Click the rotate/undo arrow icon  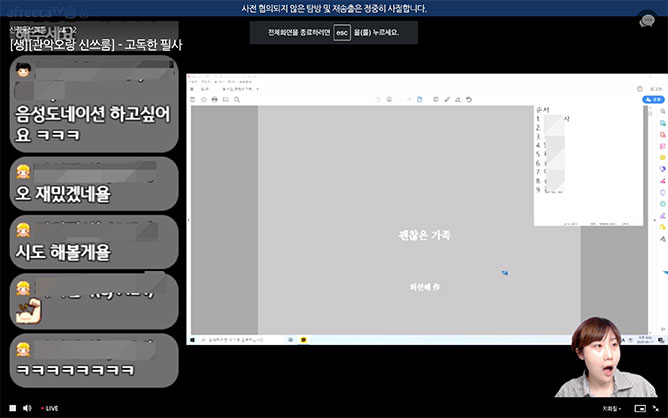click(469, 99)
